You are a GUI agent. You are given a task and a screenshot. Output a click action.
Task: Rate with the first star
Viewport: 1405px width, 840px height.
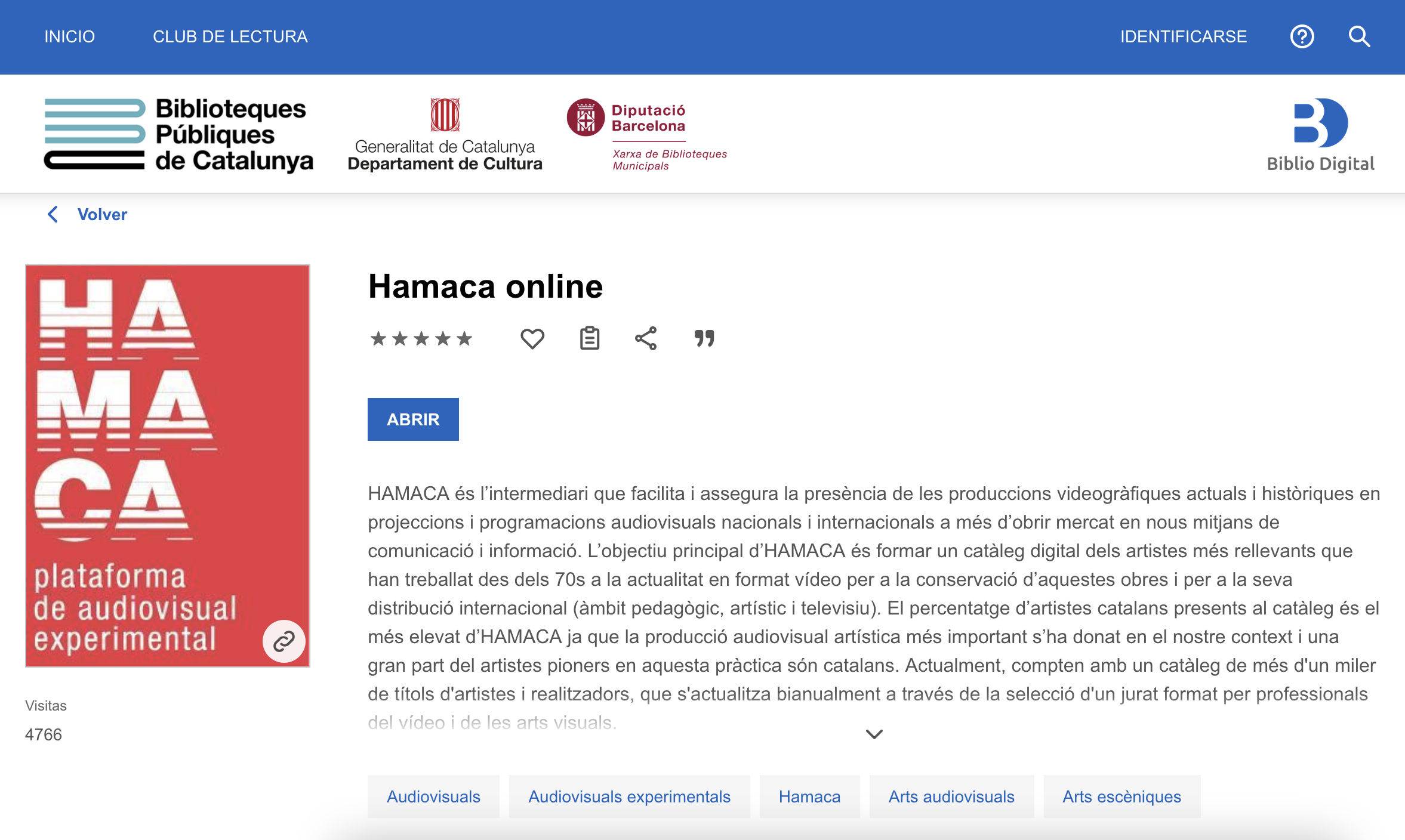[x=378, y=339]
